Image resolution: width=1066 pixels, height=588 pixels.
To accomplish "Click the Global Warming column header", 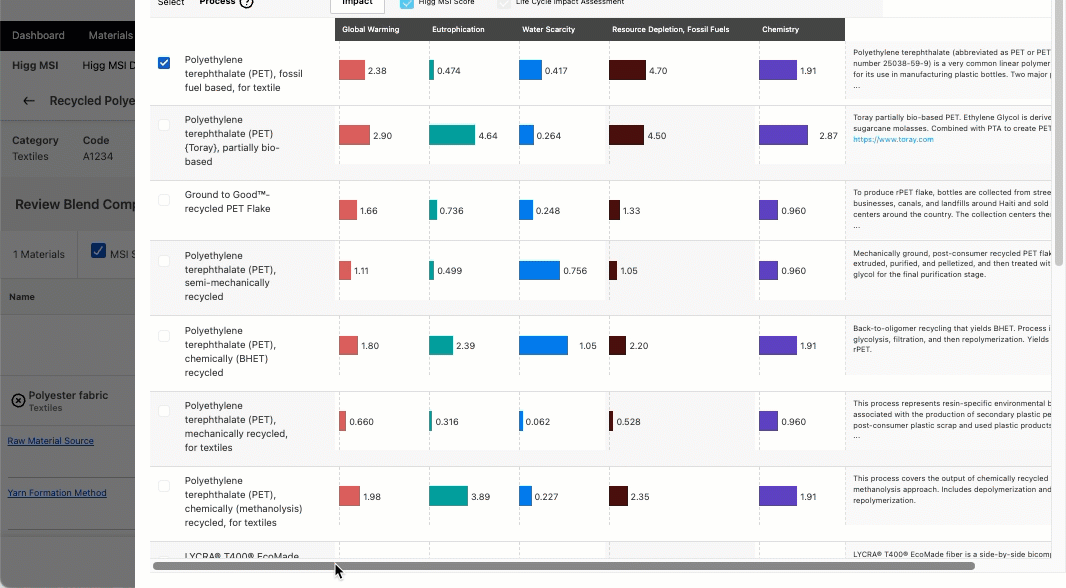I will tap(371, 29).
